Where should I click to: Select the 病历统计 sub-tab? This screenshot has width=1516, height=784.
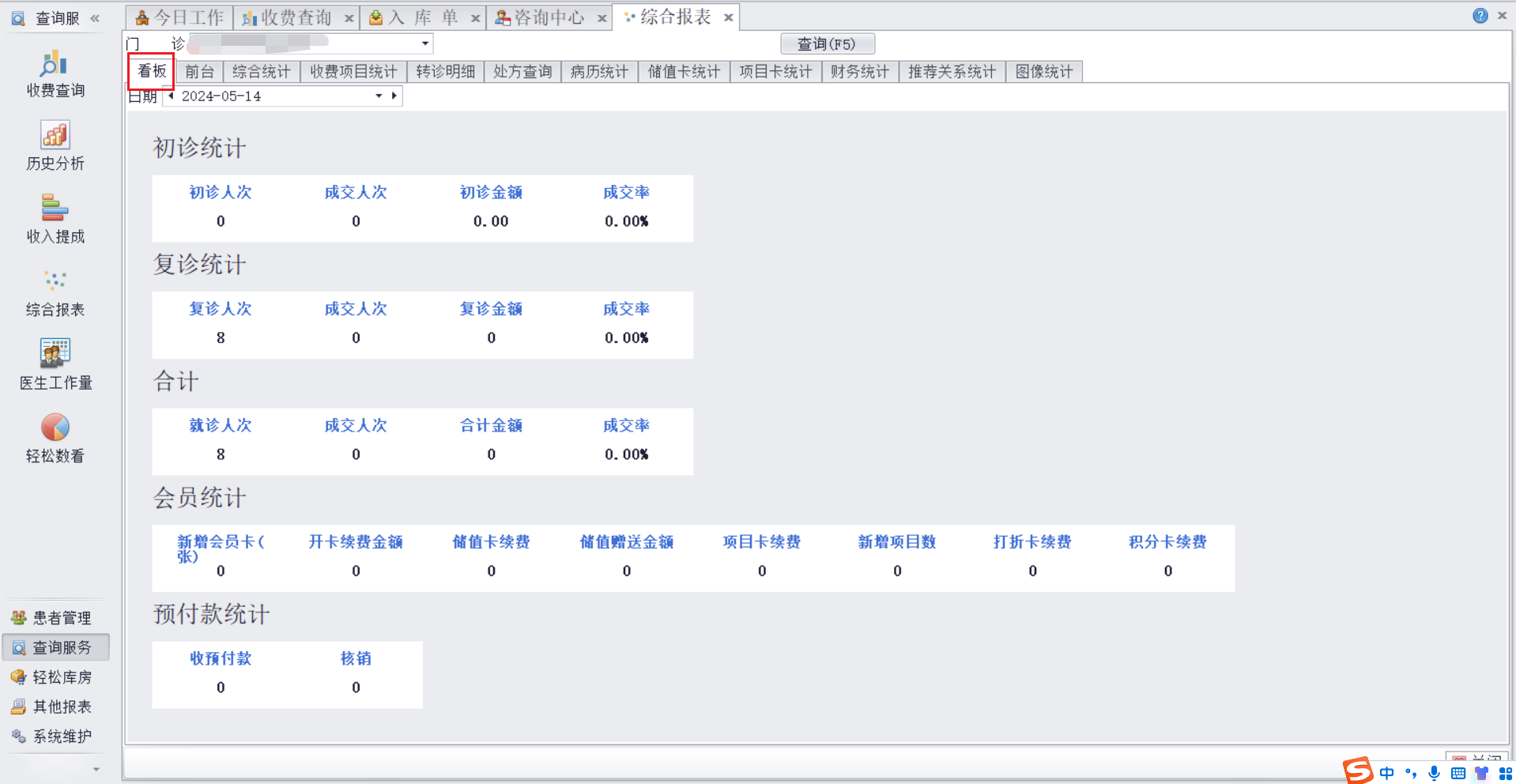coord(599,72)
